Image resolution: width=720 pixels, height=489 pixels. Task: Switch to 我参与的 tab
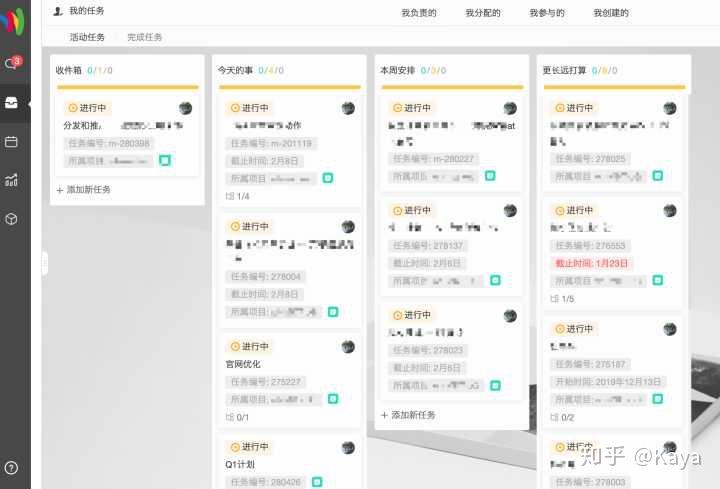click(547, 13)
